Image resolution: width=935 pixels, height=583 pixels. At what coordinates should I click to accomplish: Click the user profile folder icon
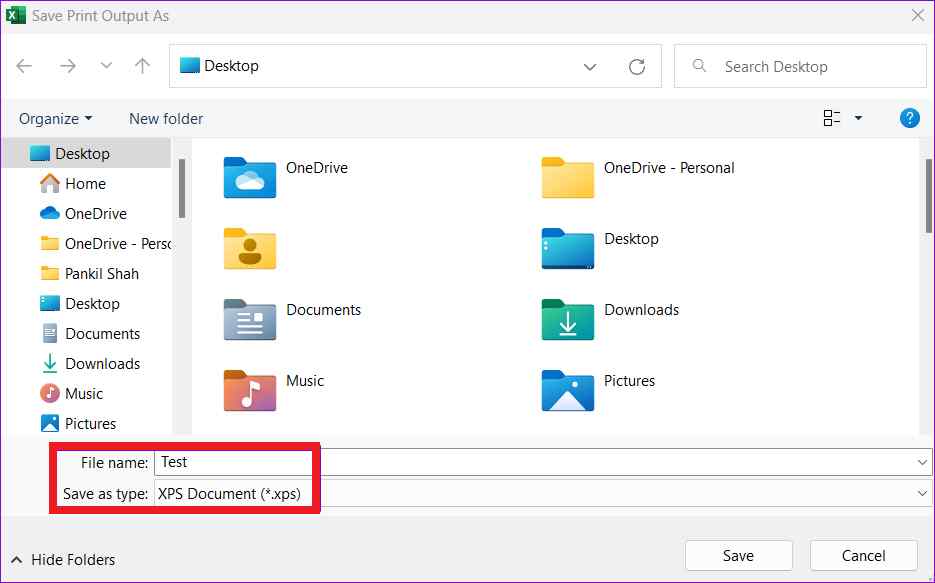tap(250, 249)
